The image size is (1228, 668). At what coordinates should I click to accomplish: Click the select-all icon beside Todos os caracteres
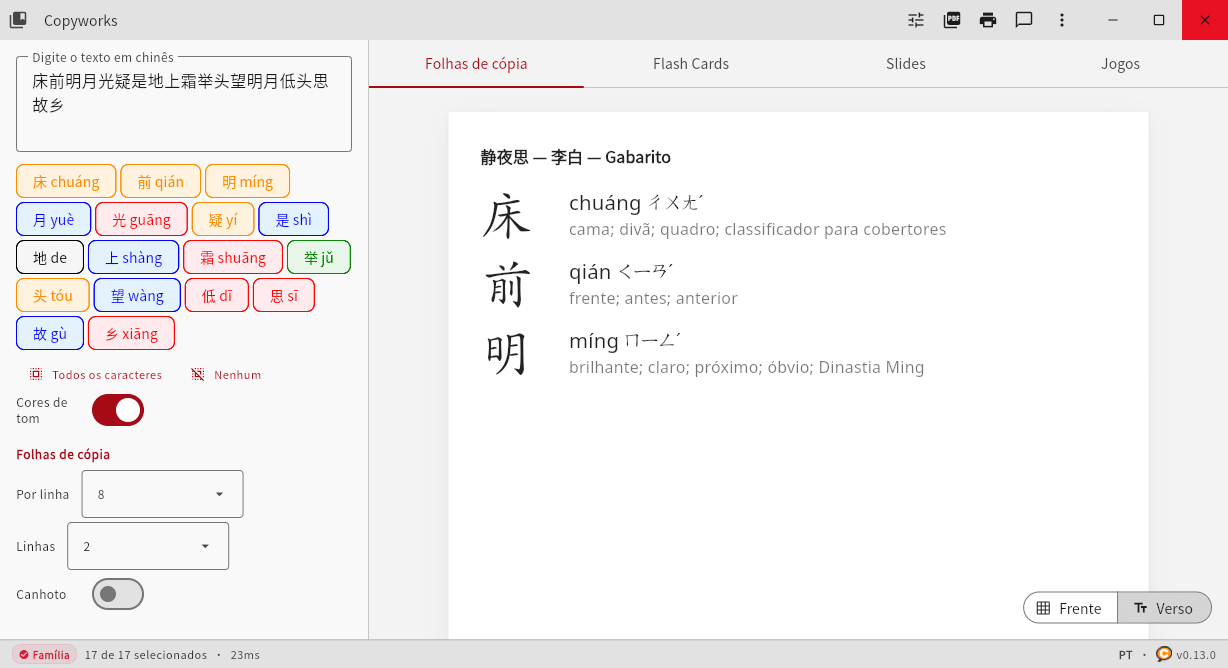[36, 374]
